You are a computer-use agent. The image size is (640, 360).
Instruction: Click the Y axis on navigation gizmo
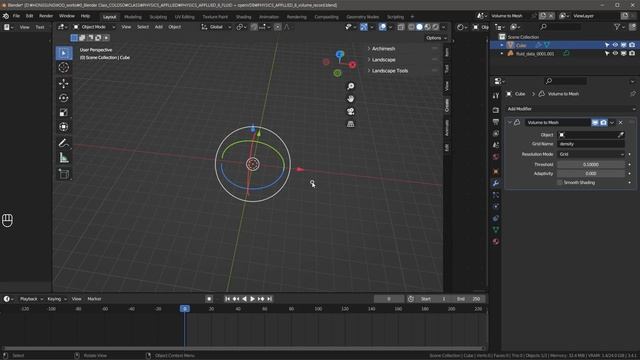click(337, 73)
